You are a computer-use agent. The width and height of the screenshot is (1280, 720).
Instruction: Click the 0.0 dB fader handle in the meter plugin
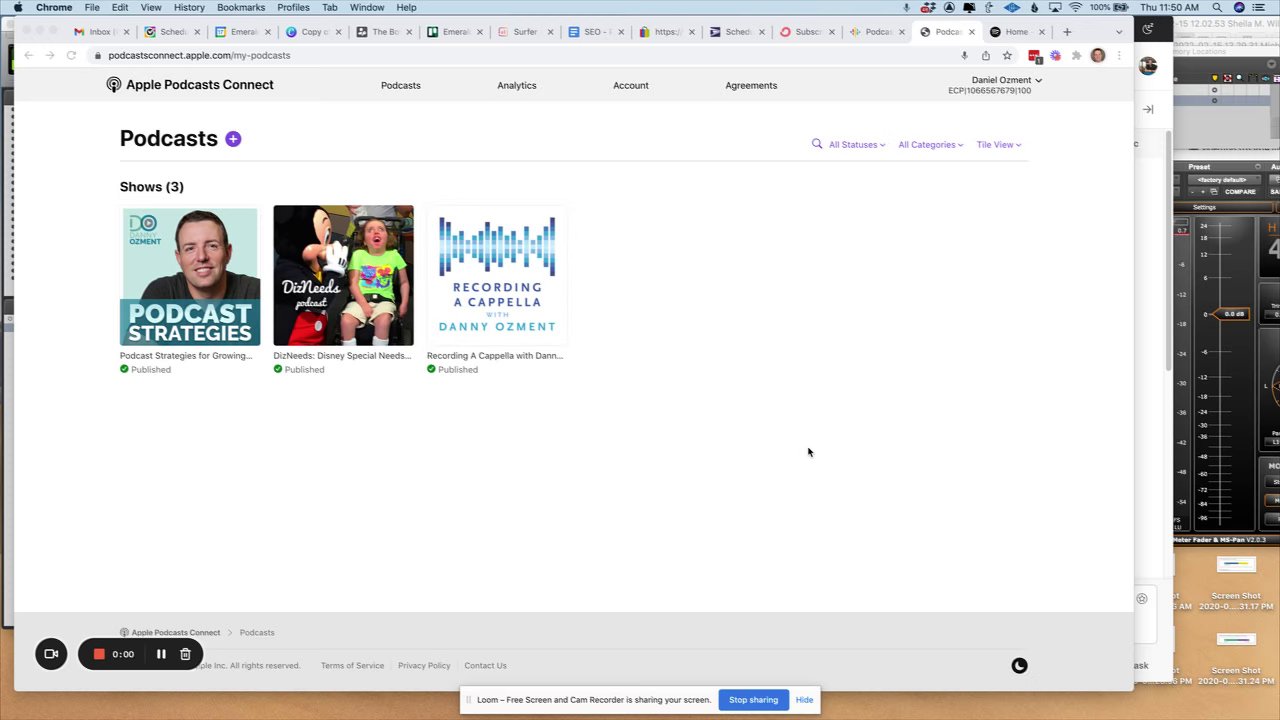click(1230, 314)
